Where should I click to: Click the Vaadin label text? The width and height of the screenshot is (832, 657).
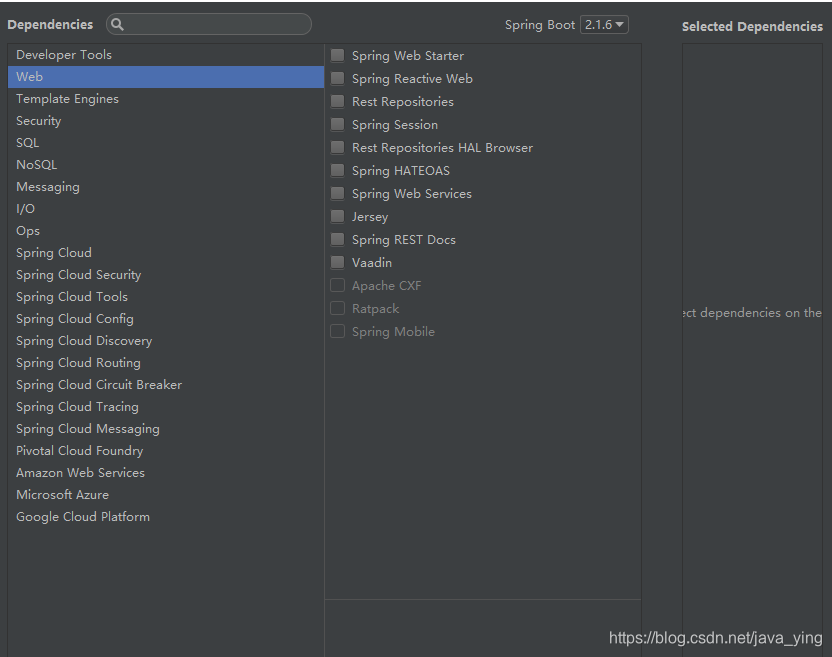[x=372, y=263]
